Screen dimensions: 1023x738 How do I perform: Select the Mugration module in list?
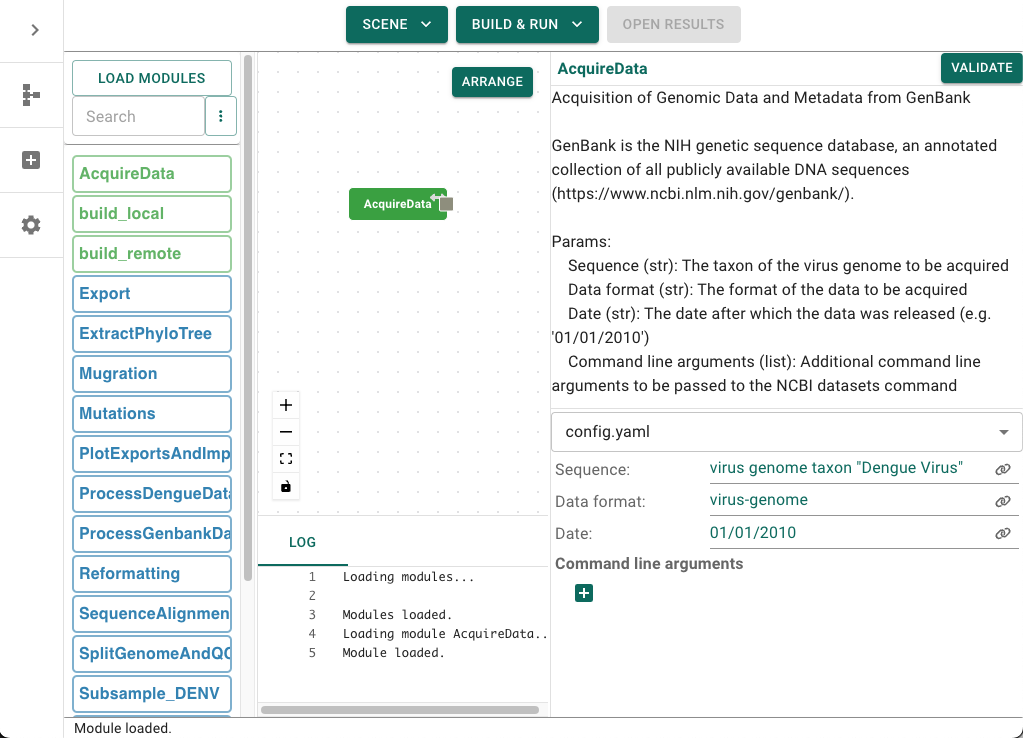152,374
